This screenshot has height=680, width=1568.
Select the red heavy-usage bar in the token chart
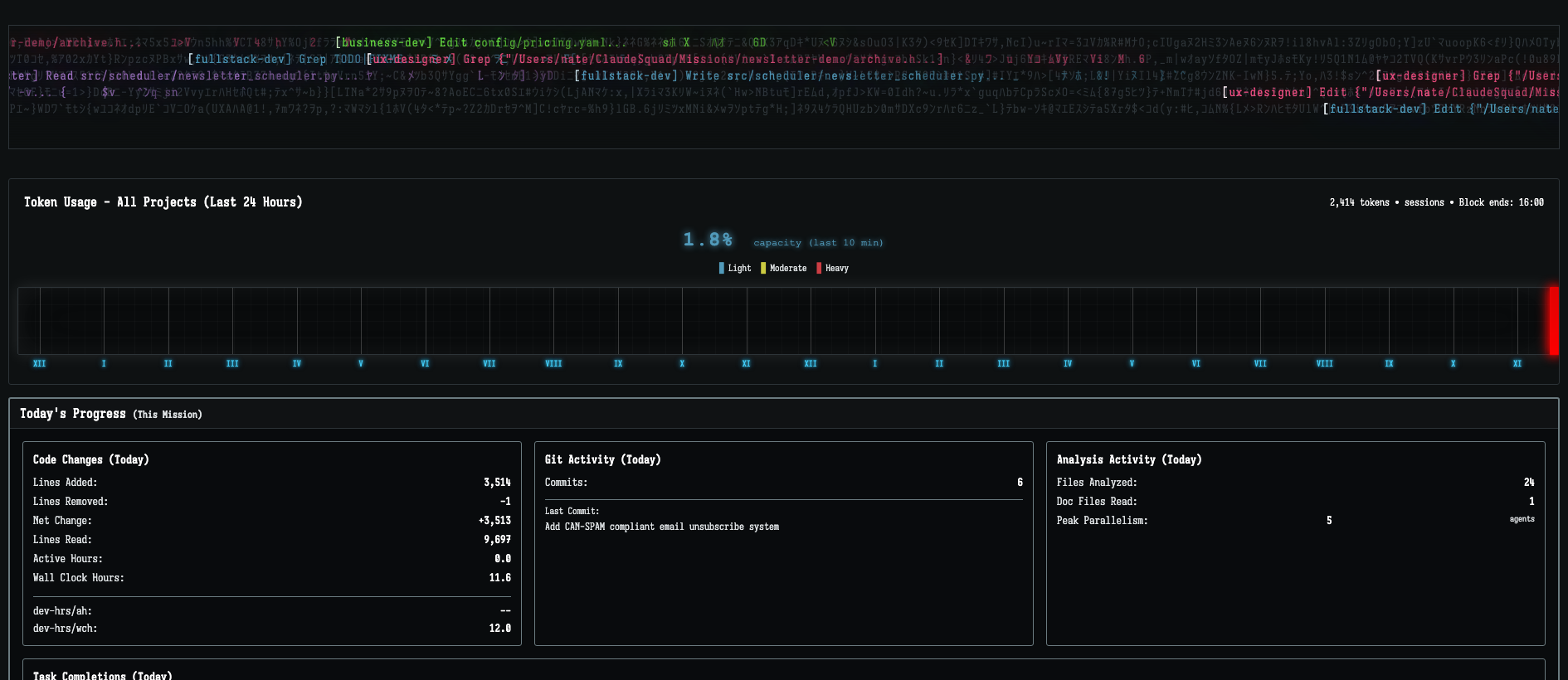(1554, 321)
